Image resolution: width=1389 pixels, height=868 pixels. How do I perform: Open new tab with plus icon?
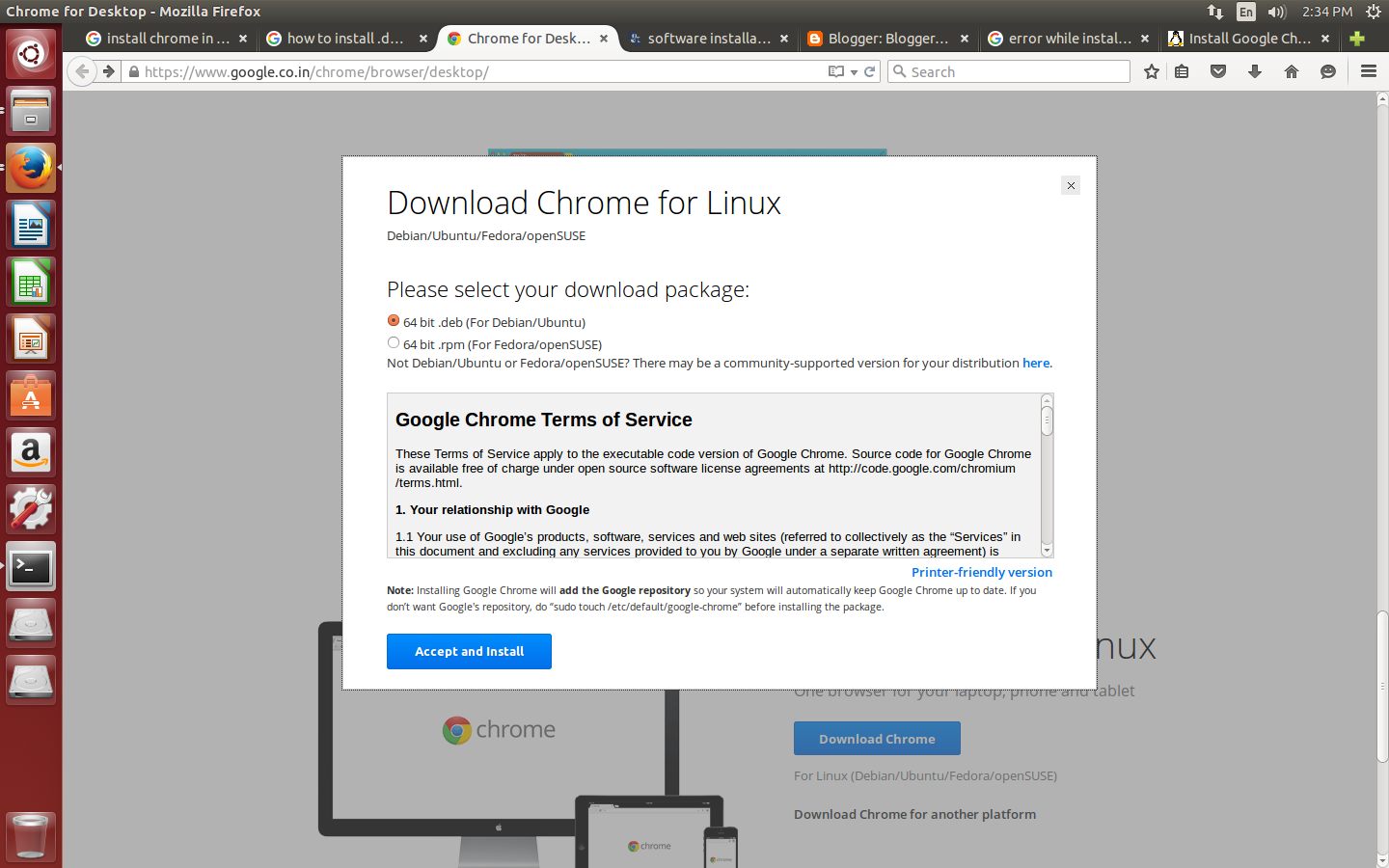(x=1357, y=39)
